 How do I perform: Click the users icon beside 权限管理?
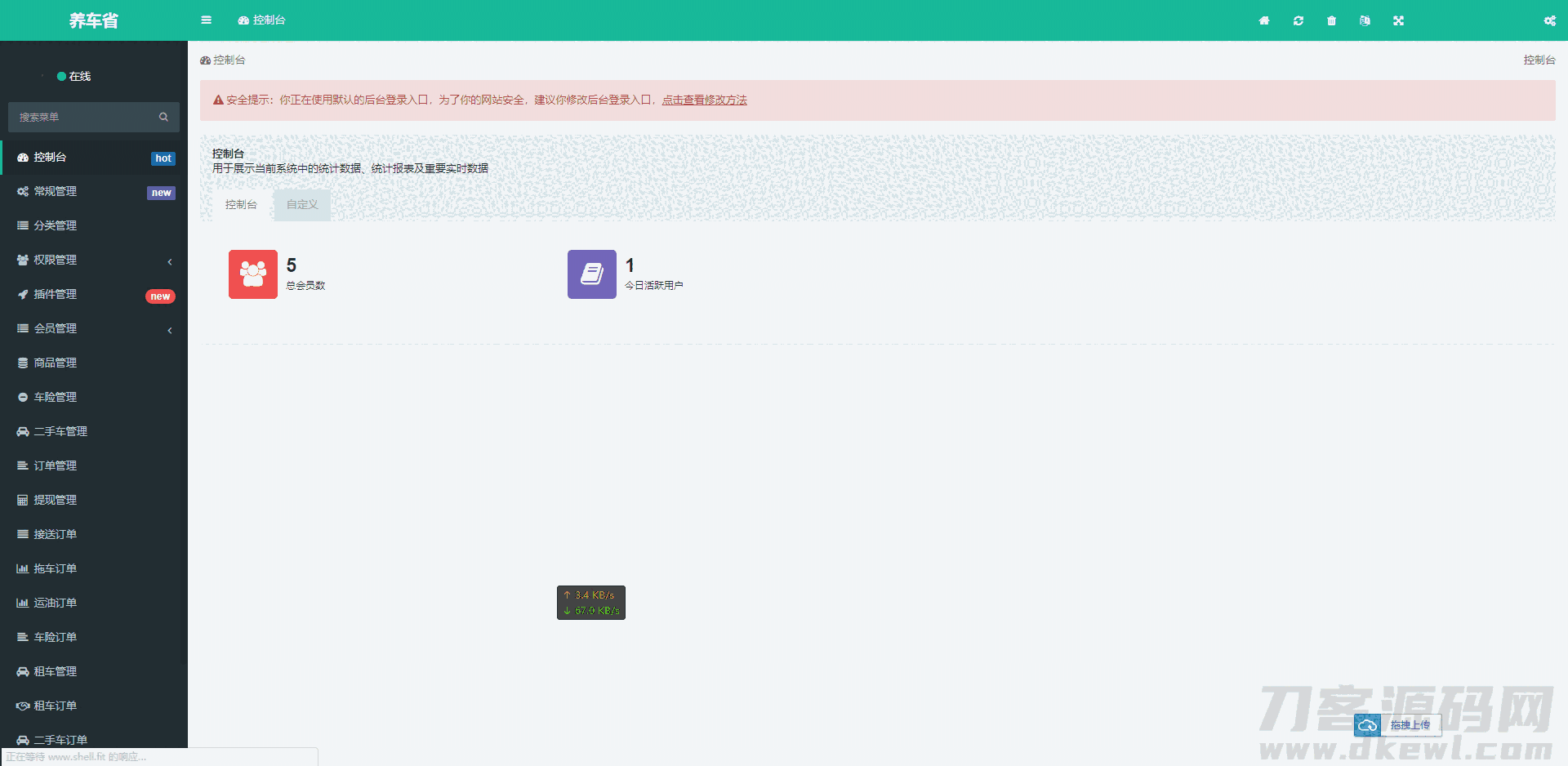[23, 261]
